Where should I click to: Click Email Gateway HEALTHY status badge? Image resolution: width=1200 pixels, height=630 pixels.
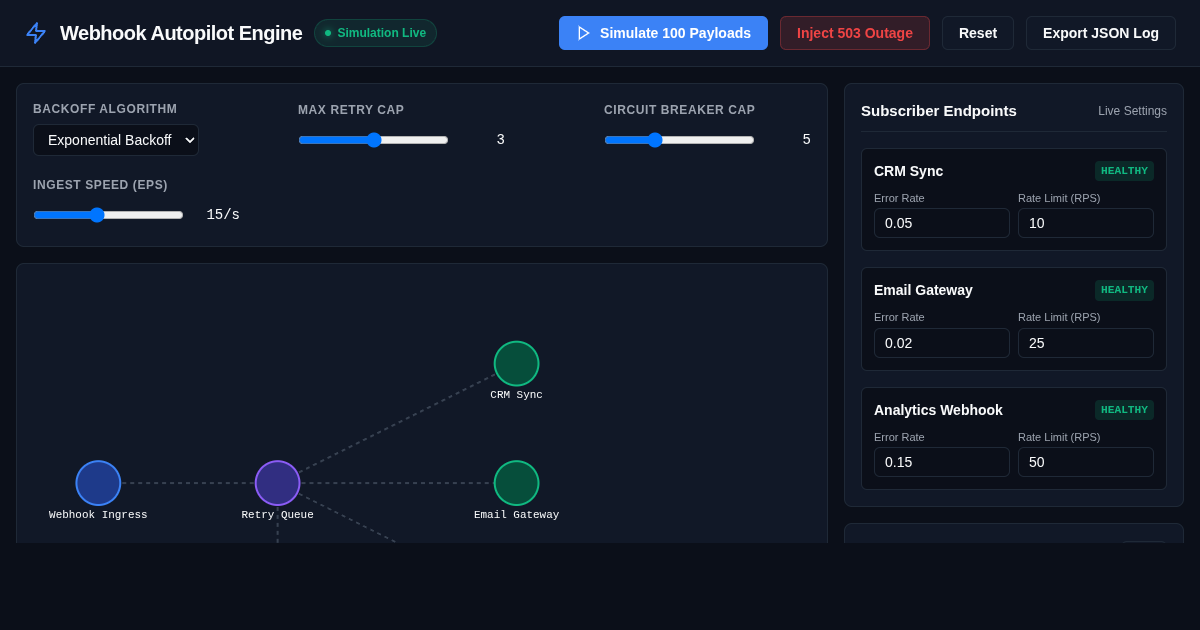[1124, 290]
